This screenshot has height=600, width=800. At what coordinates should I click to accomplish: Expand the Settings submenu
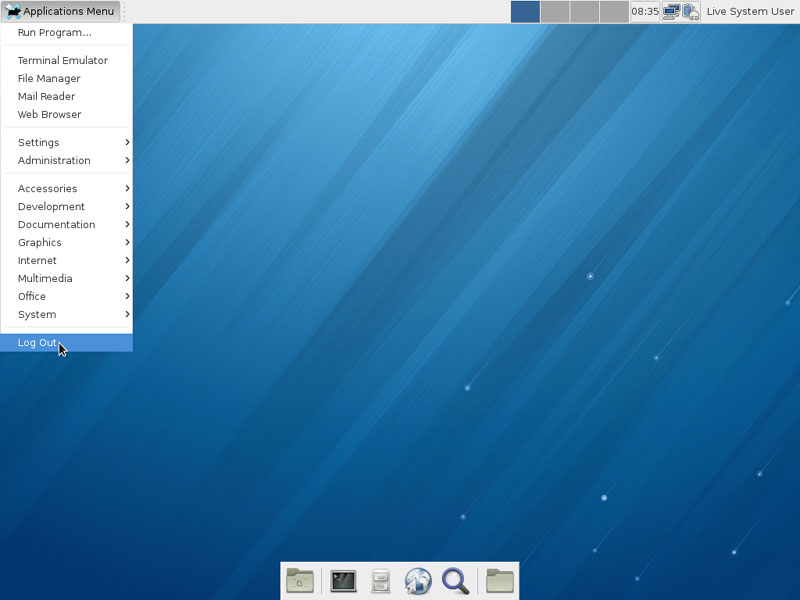click(x=67, y=142)
